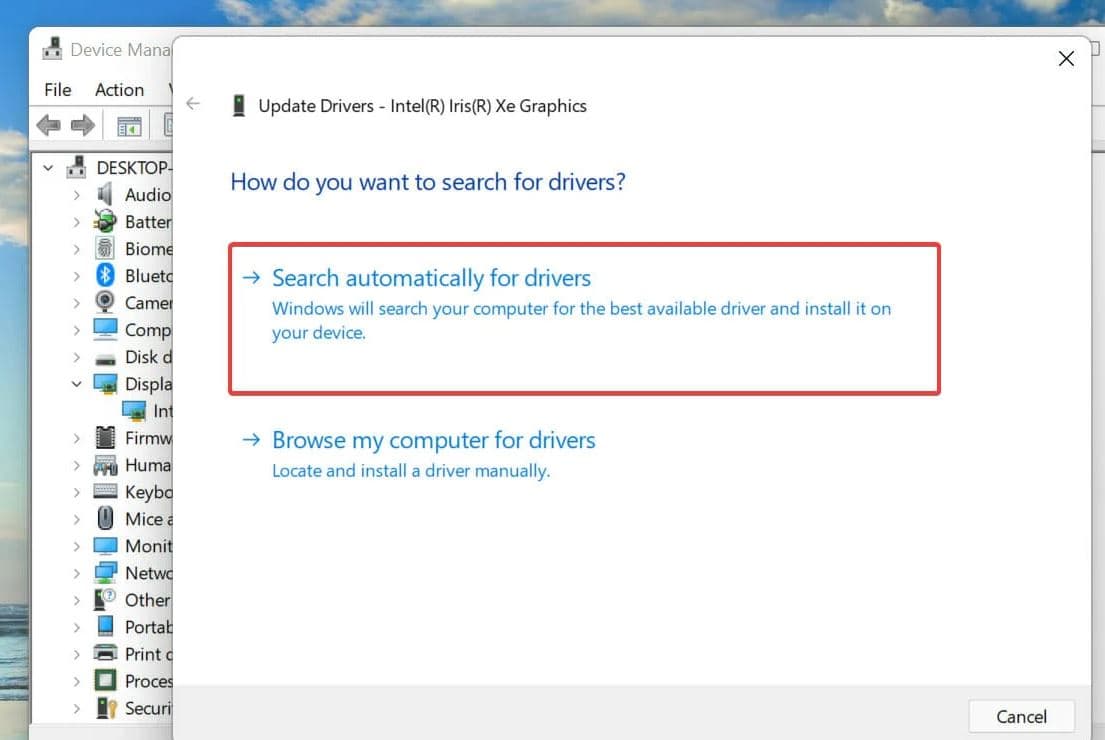Expand the Biometric devices category

(76, 249)
